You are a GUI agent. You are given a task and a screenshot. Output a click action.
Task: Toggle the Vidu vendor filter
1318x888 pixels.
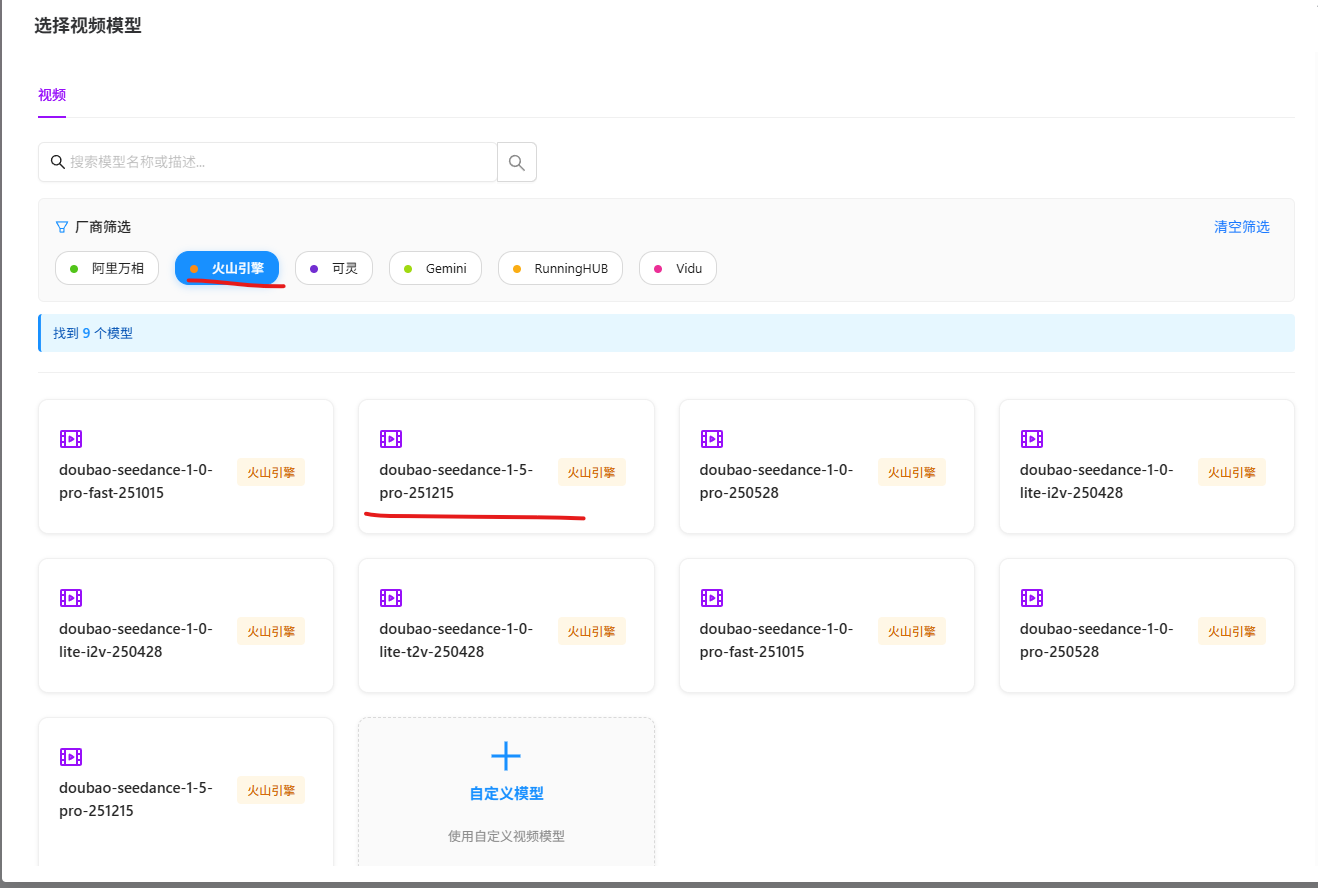point(678,268)
